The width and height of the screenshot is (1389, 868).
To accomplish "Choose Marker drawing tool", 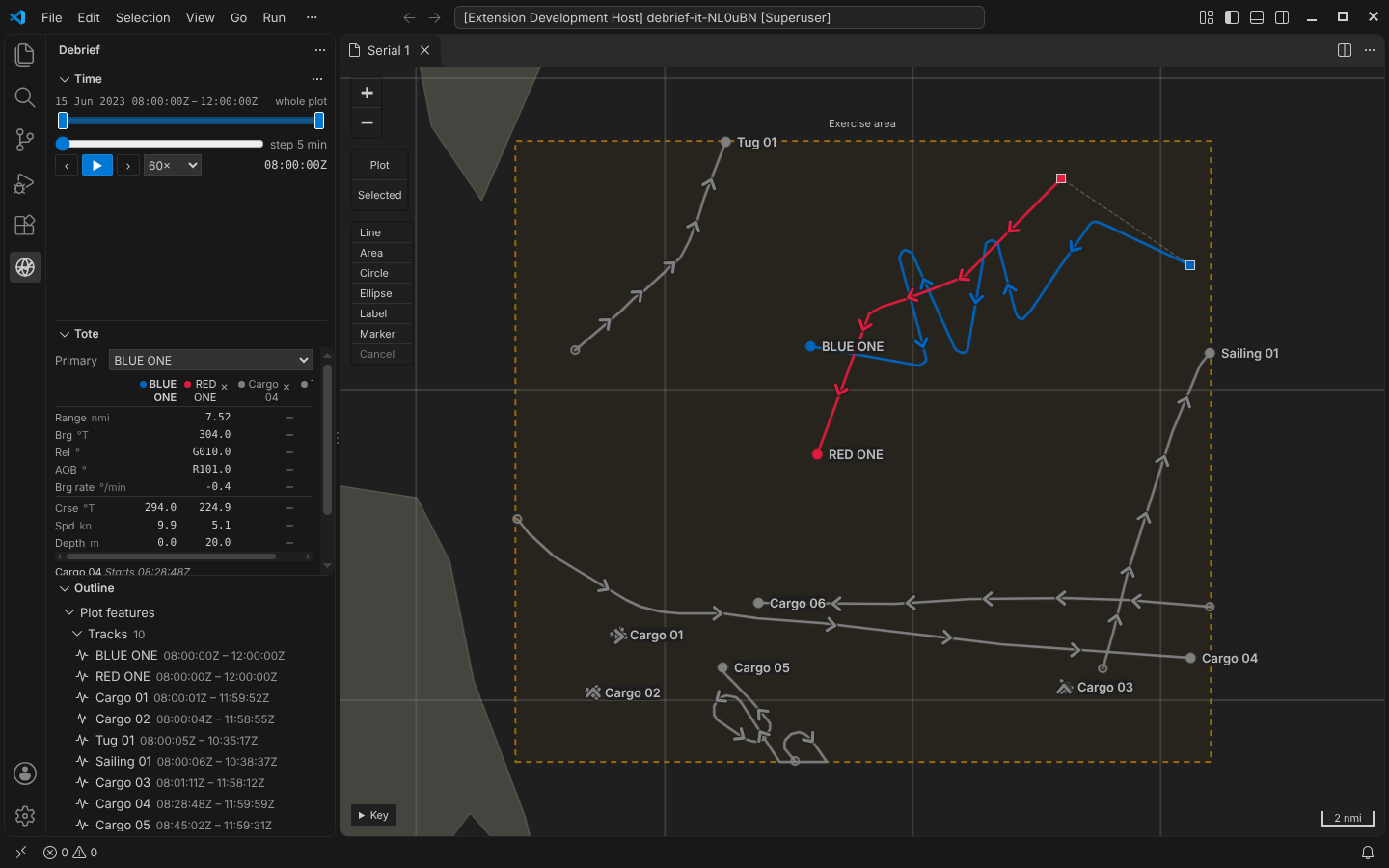I will [x=381, y=334].
